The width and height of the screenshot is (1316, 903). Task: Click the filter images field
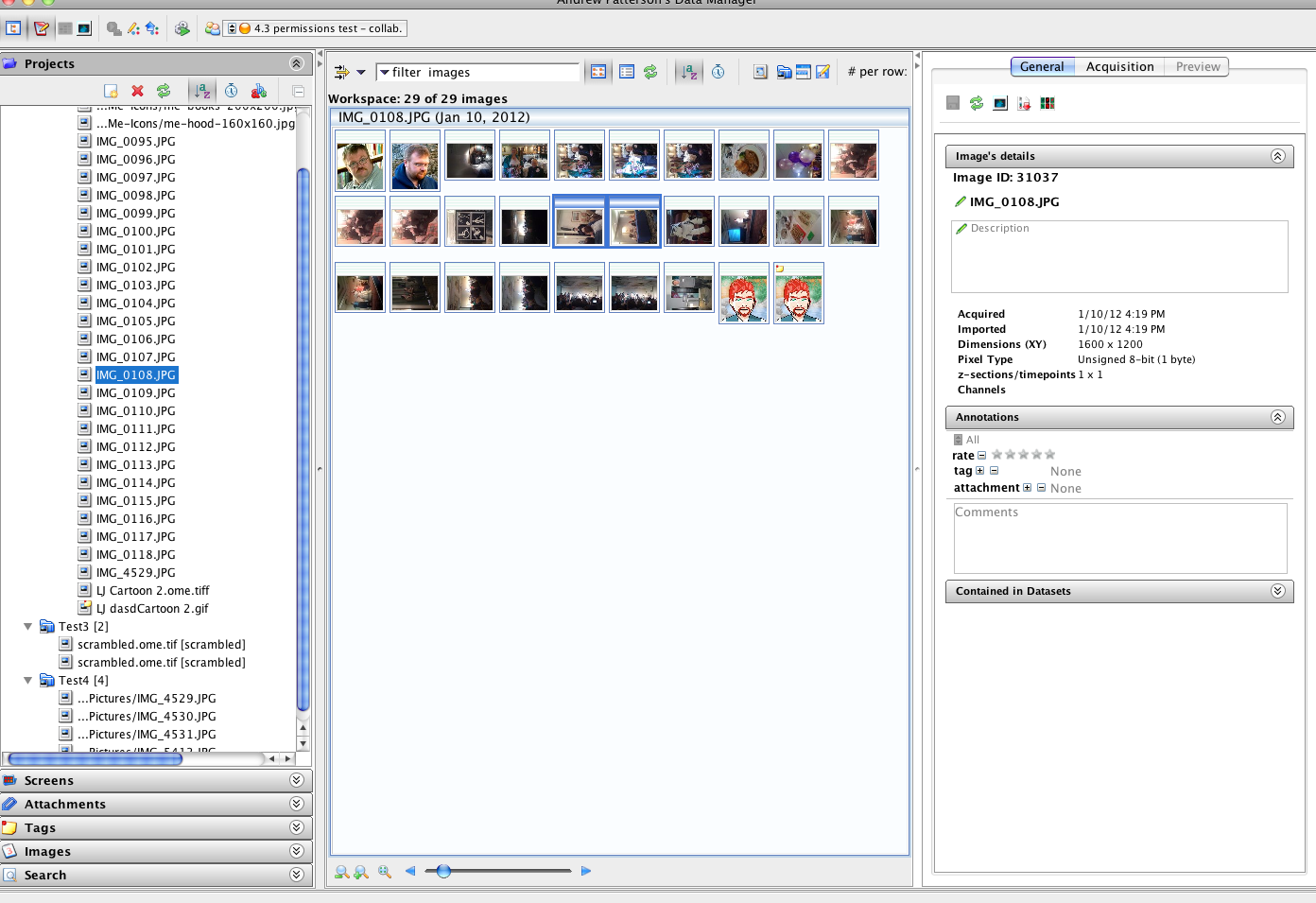[477, 72]
